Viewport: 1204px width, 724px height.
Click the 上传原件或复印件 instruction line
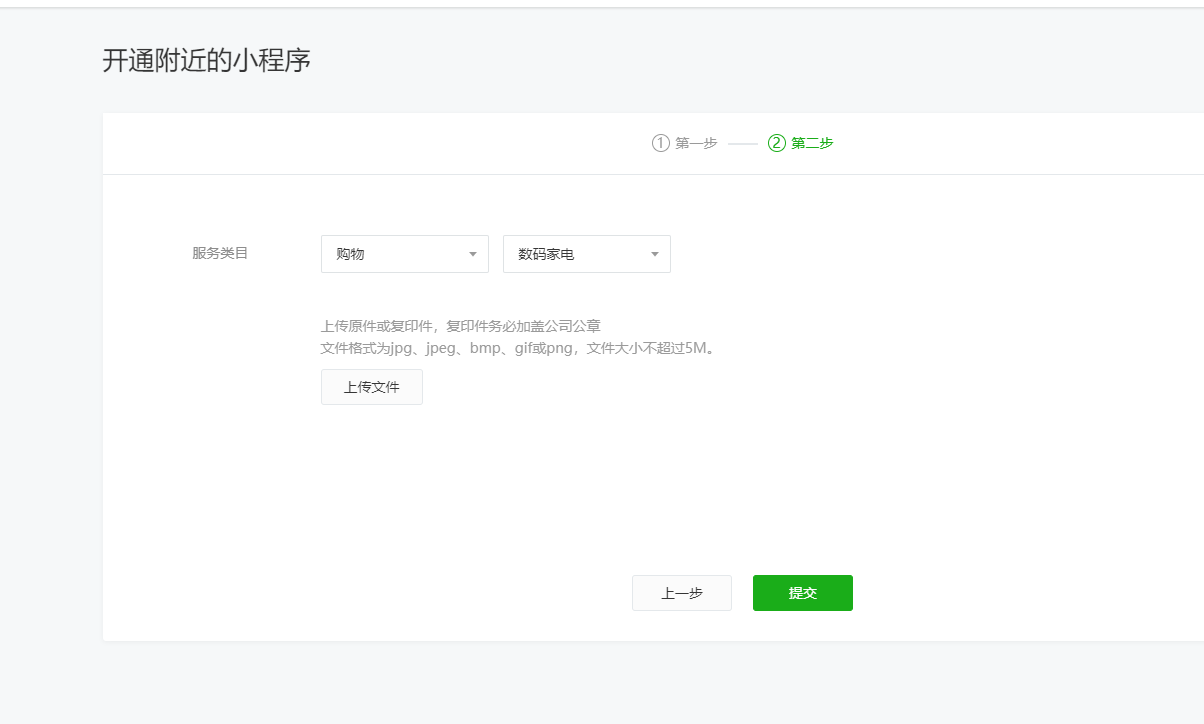click(x=461, y=326)
